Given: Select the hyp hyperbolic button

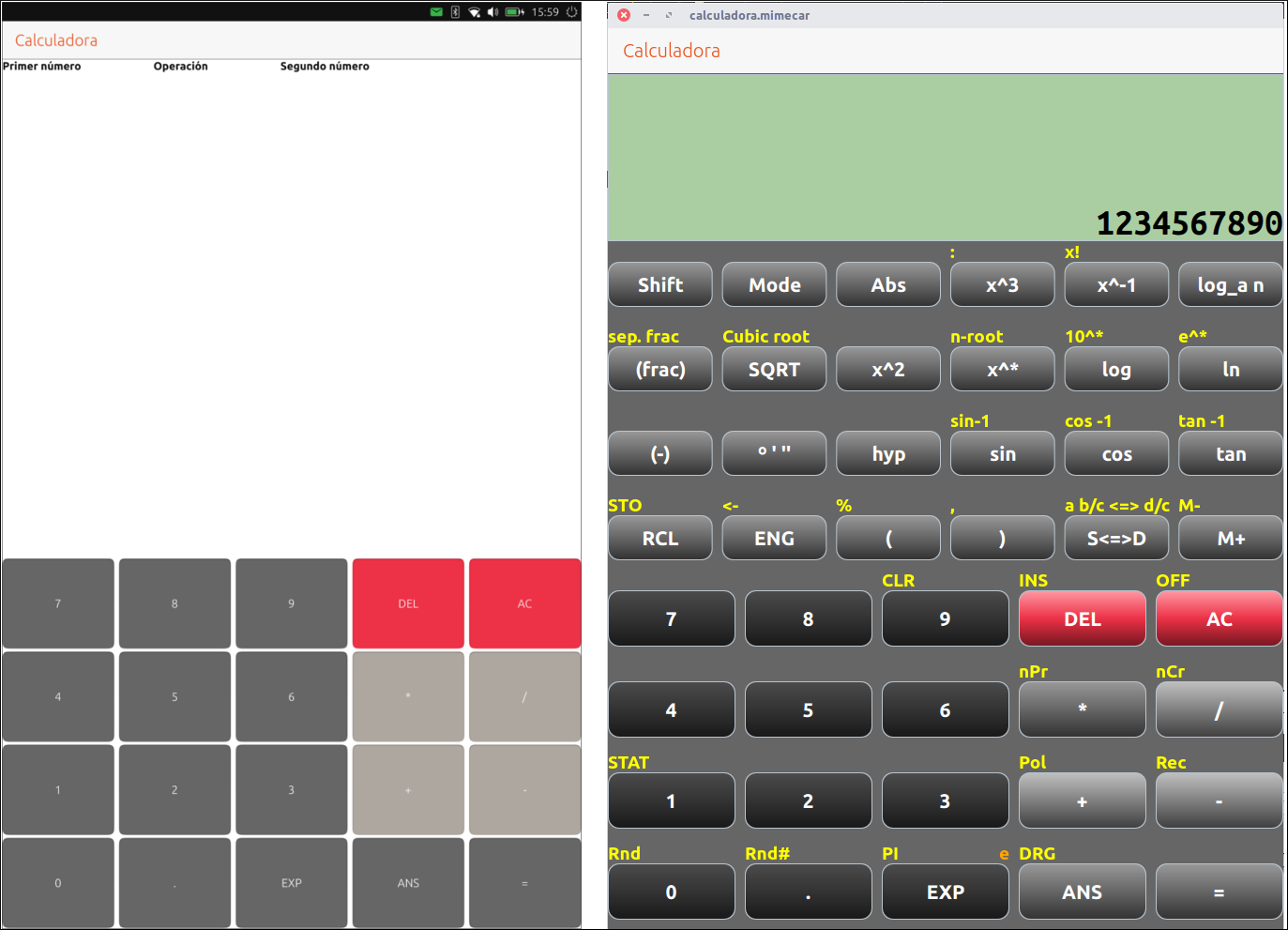Looking at the screenshot, I should [x=888, y=453].
